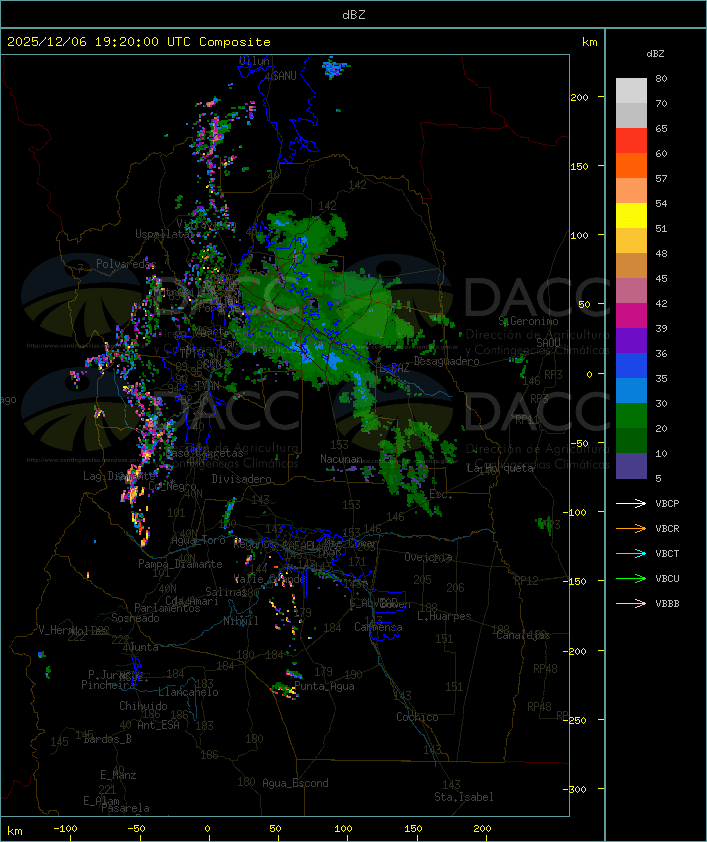Click the 65 value on the dBZ scale
Viewport: 707px width, 842px height.
(x=661, y=128)
